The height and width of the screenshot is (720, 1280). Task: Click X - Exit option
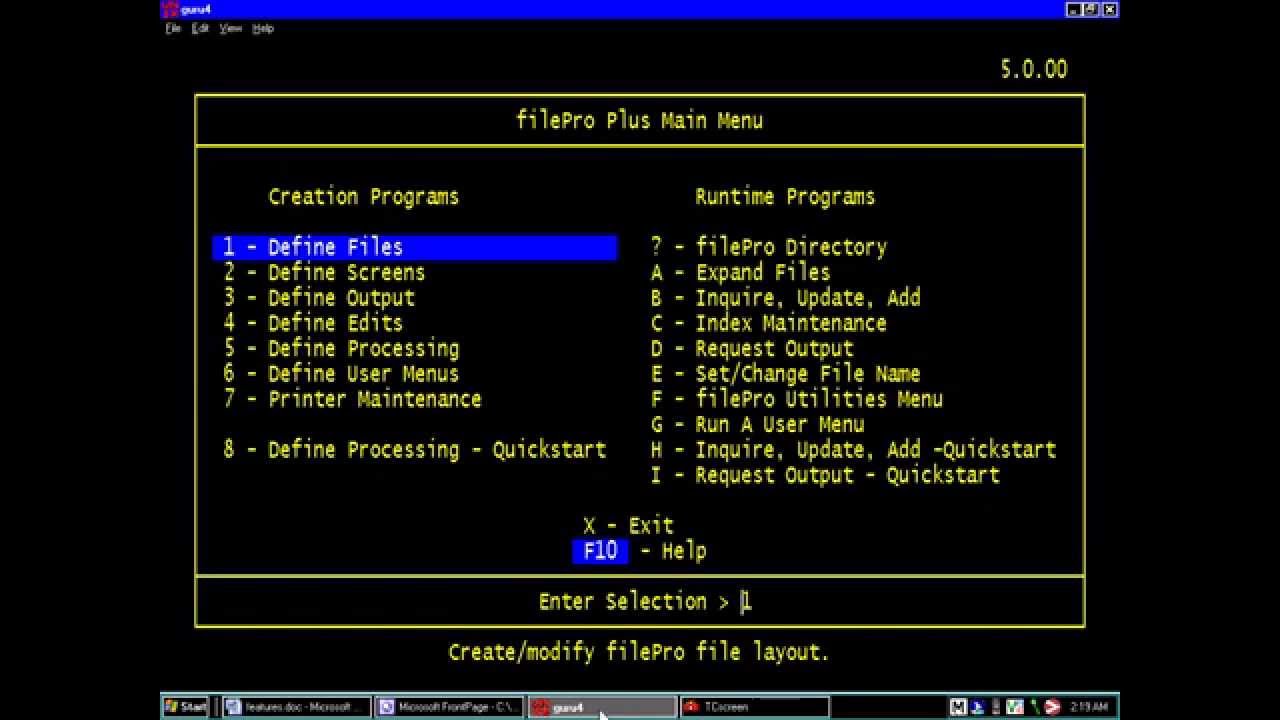point(628,526)
